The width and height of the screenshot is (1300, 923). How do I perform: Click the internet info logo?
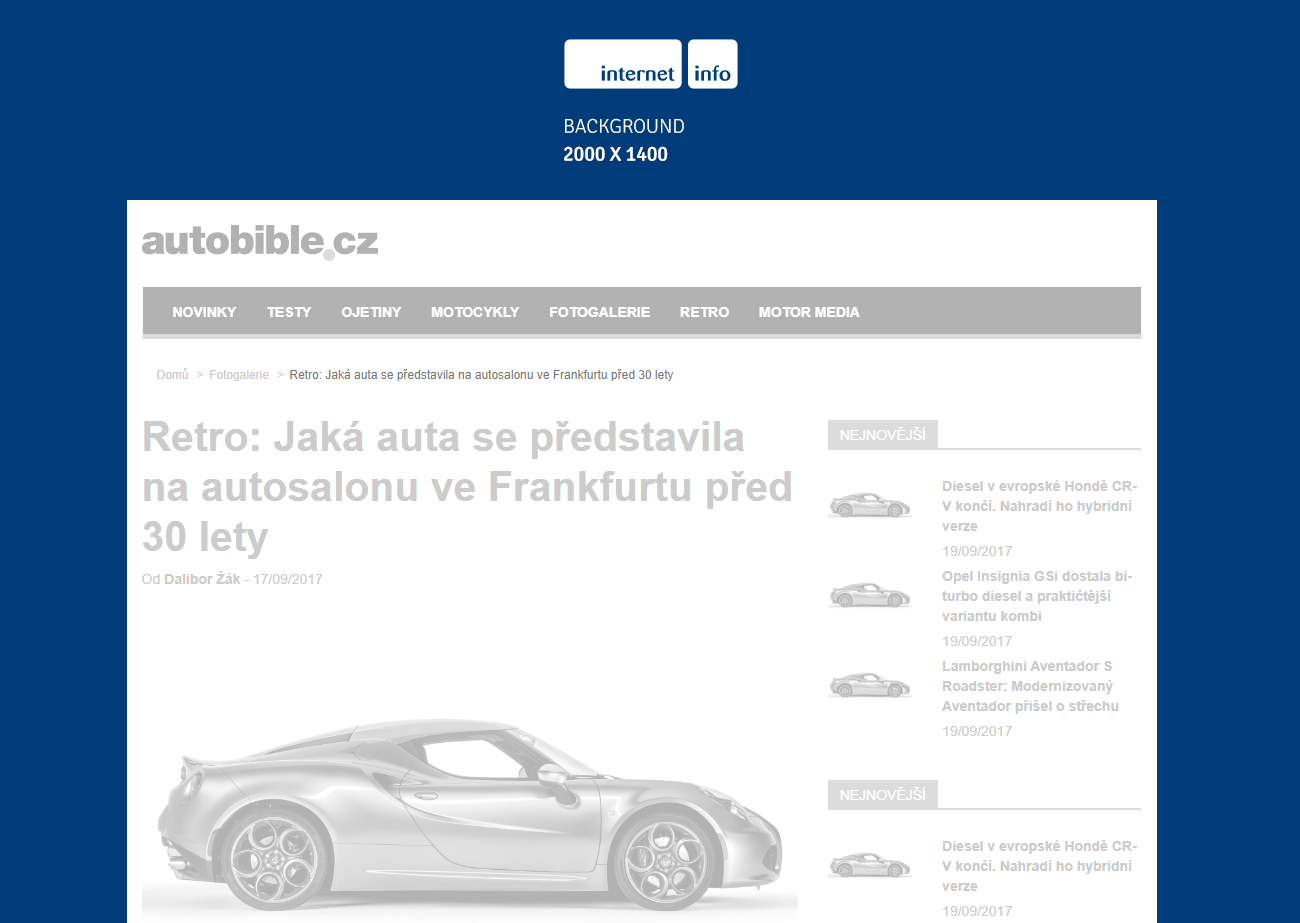coord(651,64)
